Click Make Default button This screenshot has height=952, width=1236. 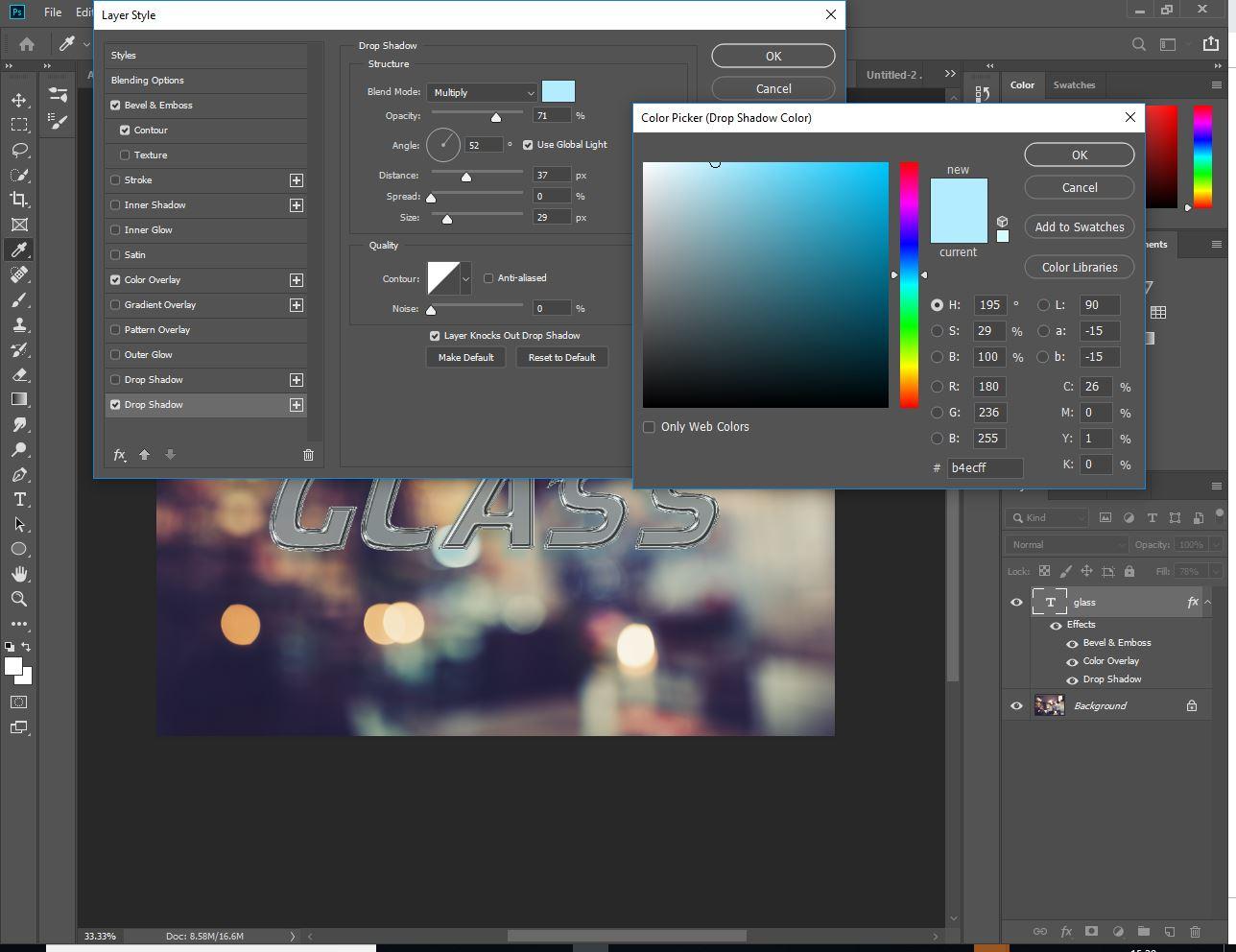(465, 357)
